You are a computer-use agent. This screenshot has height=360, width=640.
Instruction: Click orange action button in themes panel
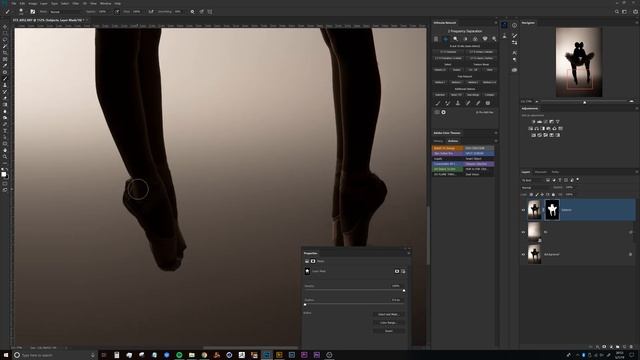(x=448, y=148)
